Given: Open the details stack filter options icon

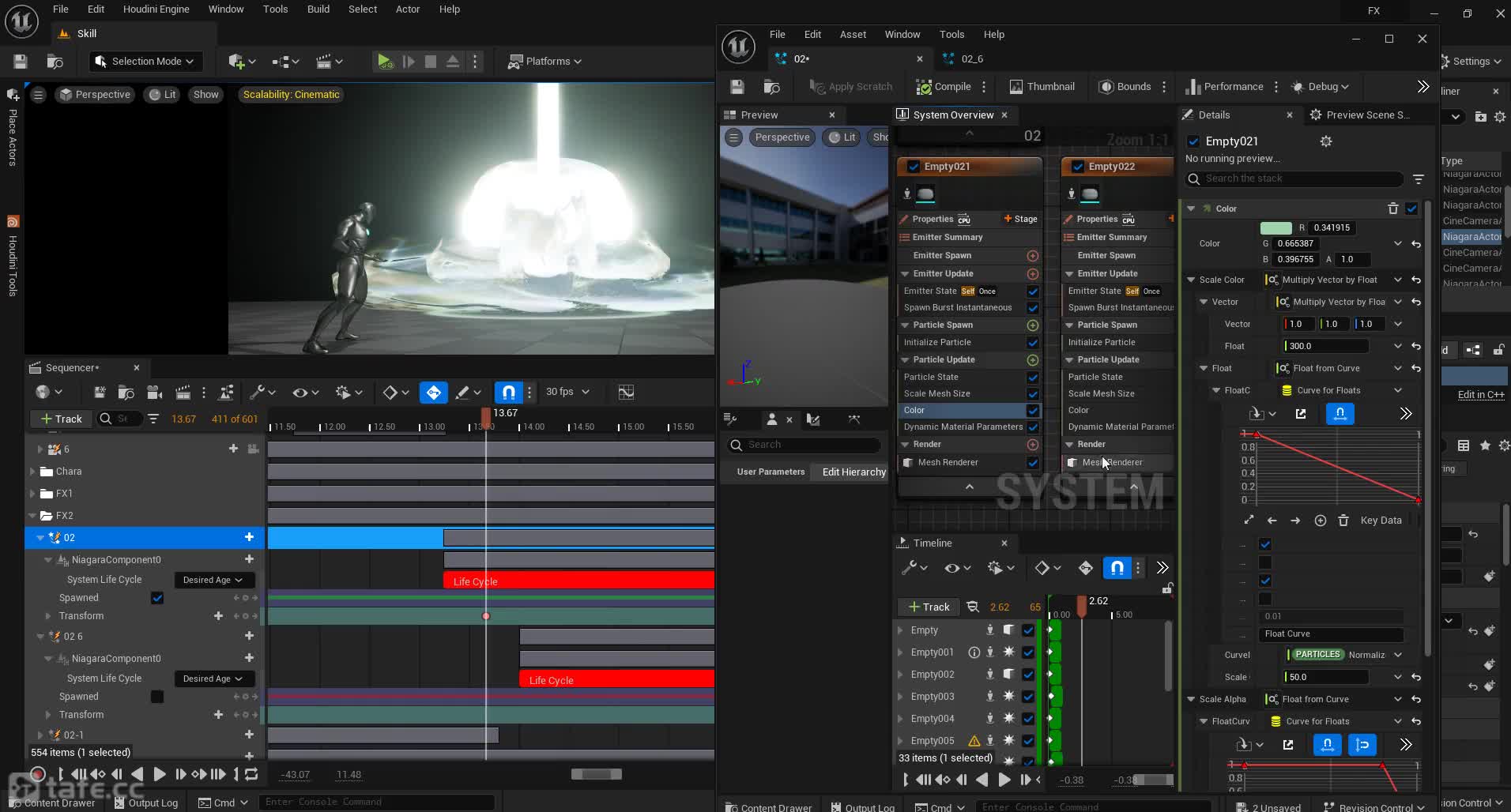Looking at the screenshot, I should (1419, 179).
